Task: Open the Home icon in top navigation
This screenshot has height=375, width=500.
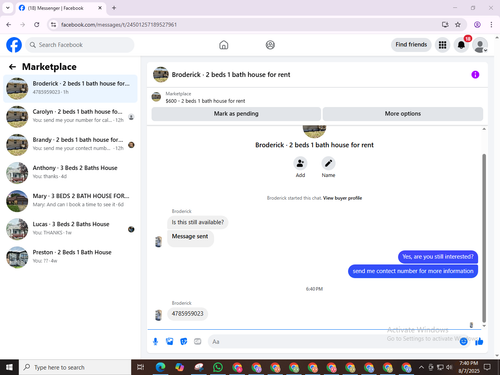Action: pyautogui.click(x=224, y=45)
